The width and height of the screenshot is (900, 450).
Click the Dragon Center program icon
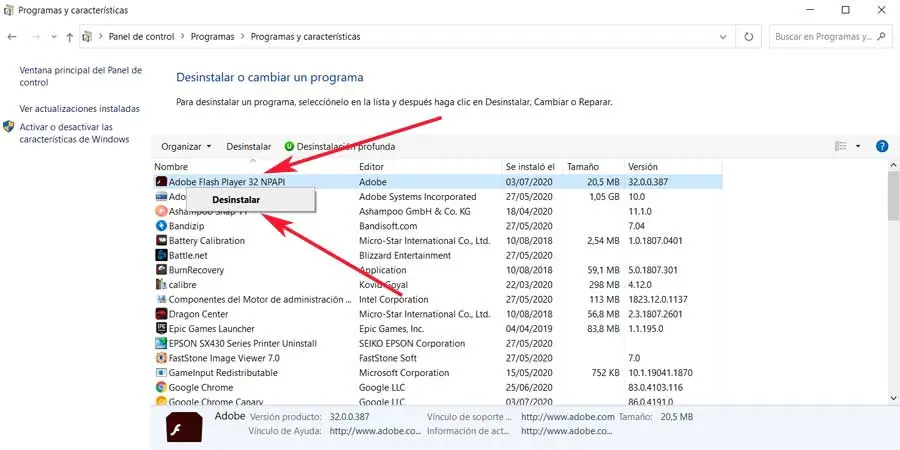coord(161,314)
